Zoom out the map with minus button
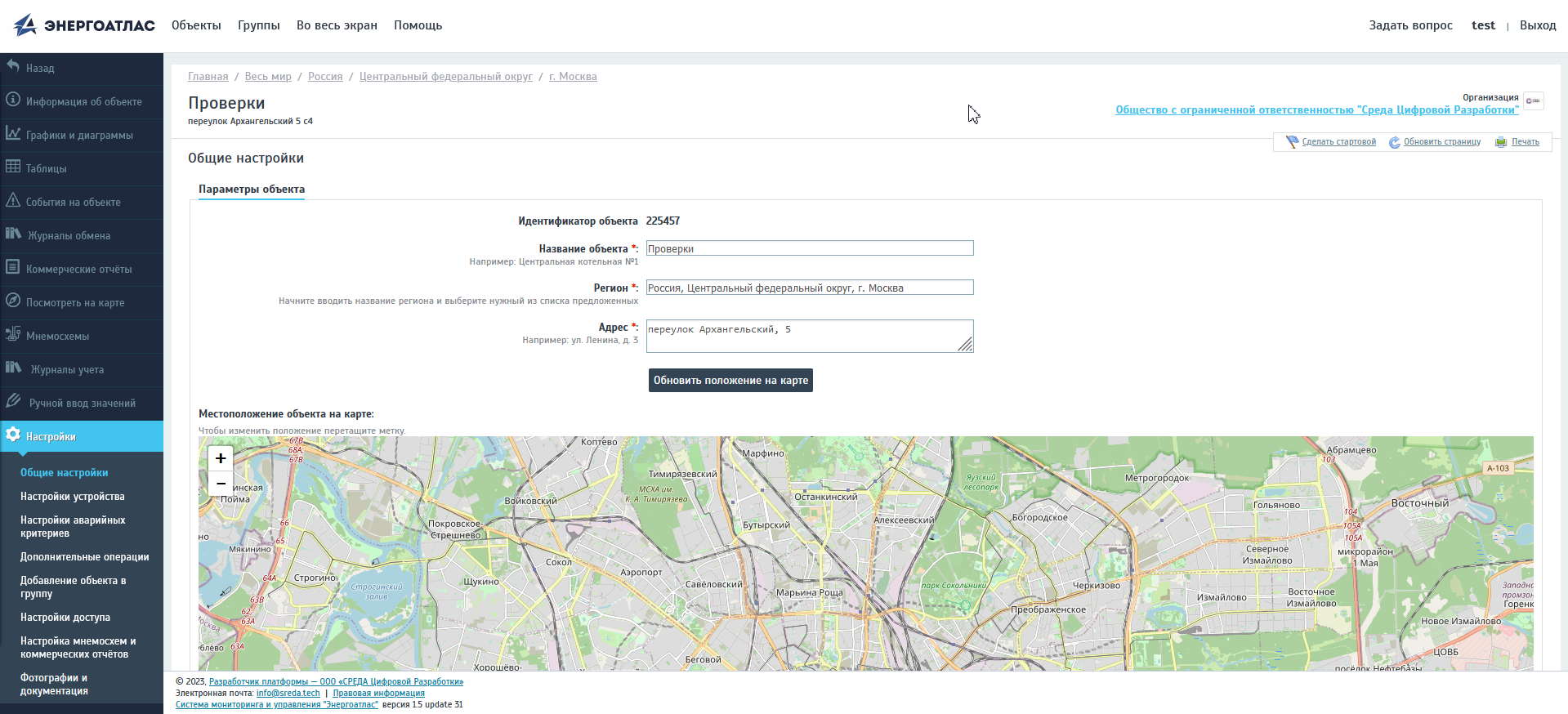The height and width of the screenshot is (714, 1568). click(x=221, y=484)
